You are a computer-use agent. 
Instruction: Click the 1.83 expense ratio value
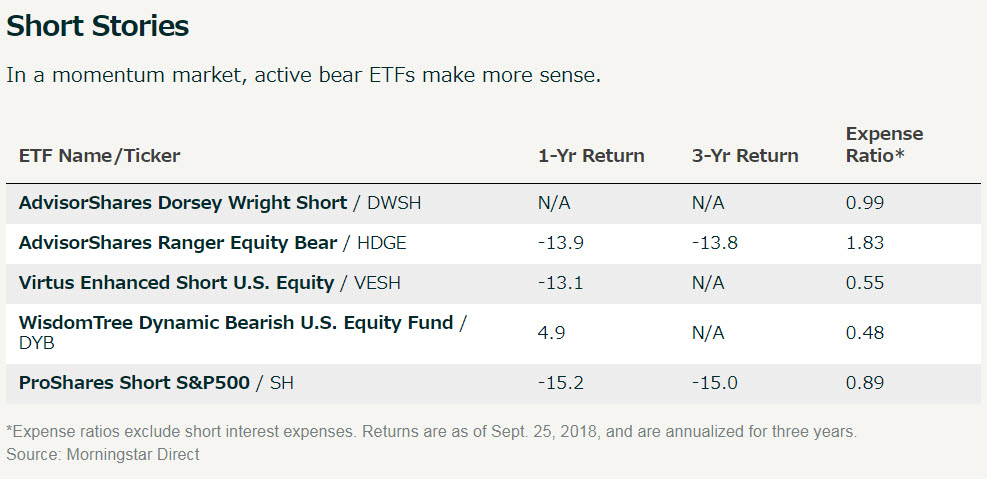coord(865,242)
